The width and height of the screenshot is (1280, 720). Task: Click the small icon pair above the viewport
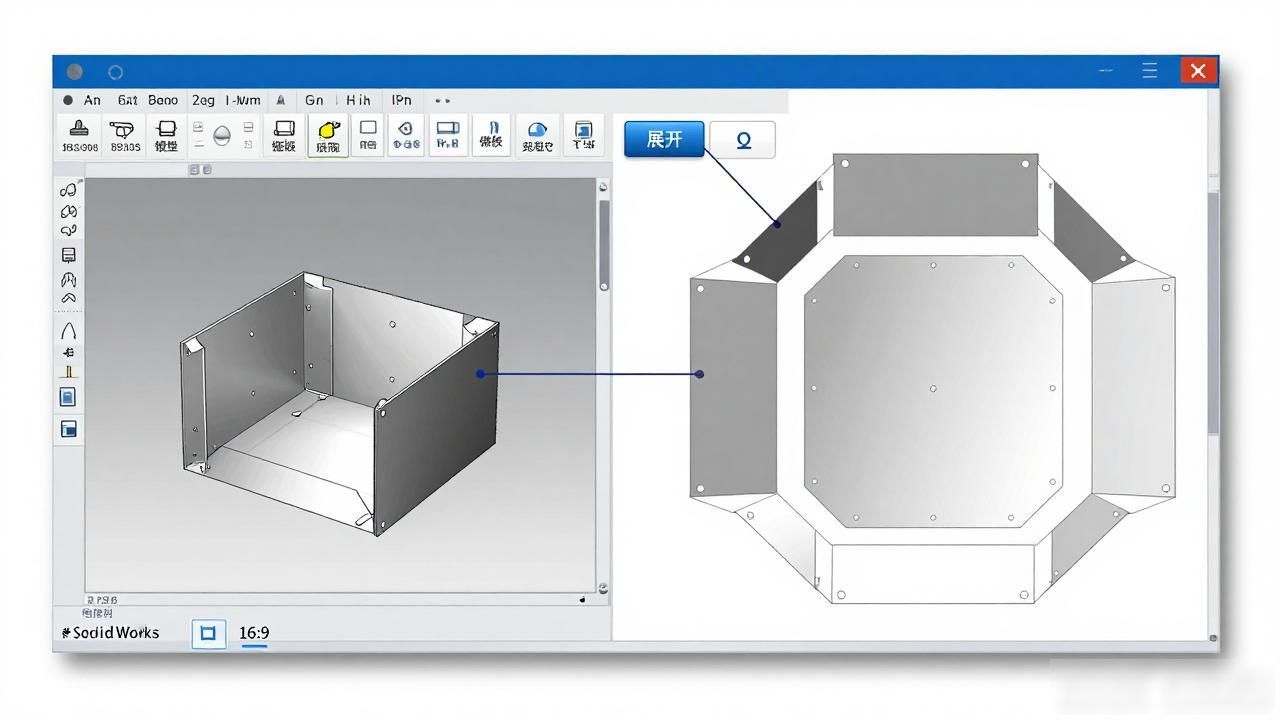(201, 170)
